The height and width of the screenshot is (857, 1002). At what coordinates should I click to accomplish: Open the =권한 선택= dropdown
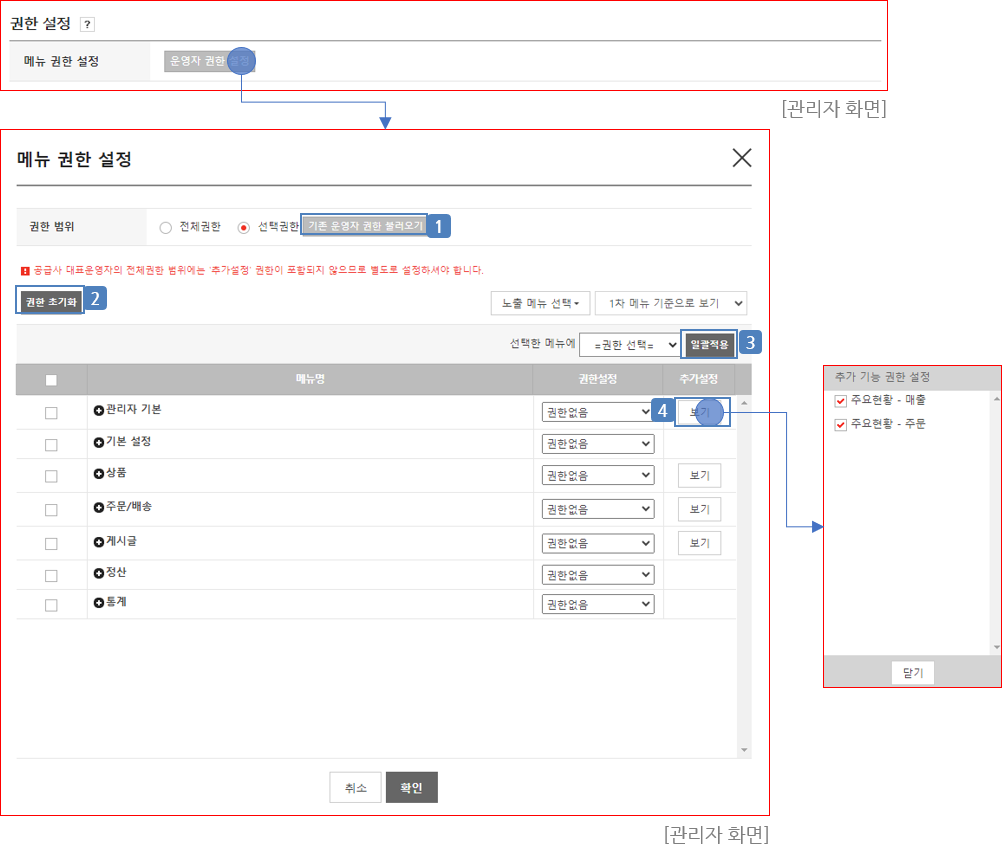(629, 345)
